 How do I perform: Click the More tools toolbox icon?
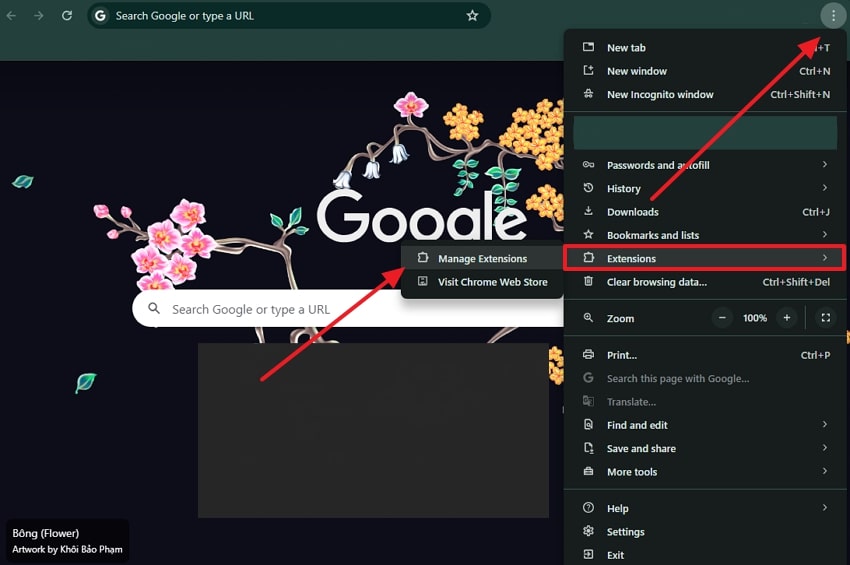(588, 471)
